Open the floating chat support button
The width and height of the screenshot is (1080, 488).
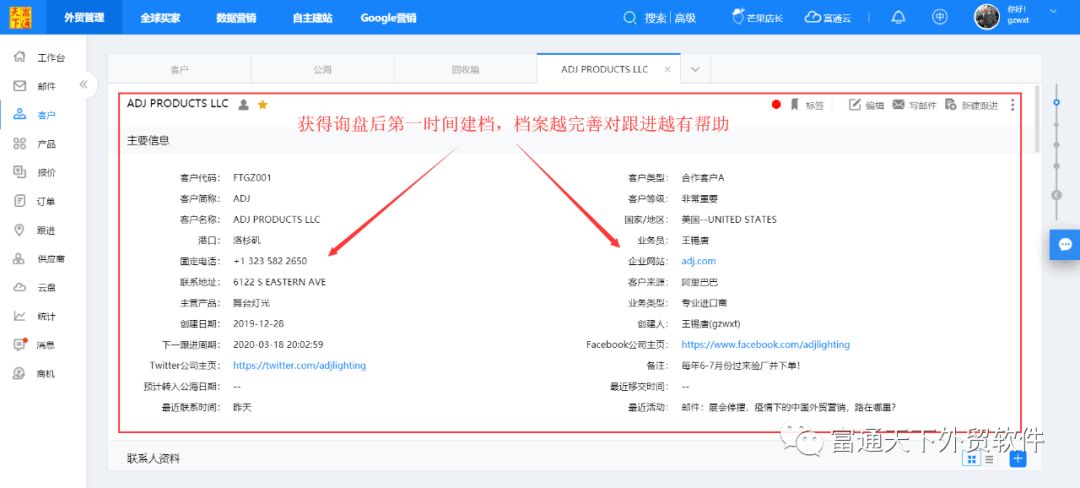point(1065,244)
